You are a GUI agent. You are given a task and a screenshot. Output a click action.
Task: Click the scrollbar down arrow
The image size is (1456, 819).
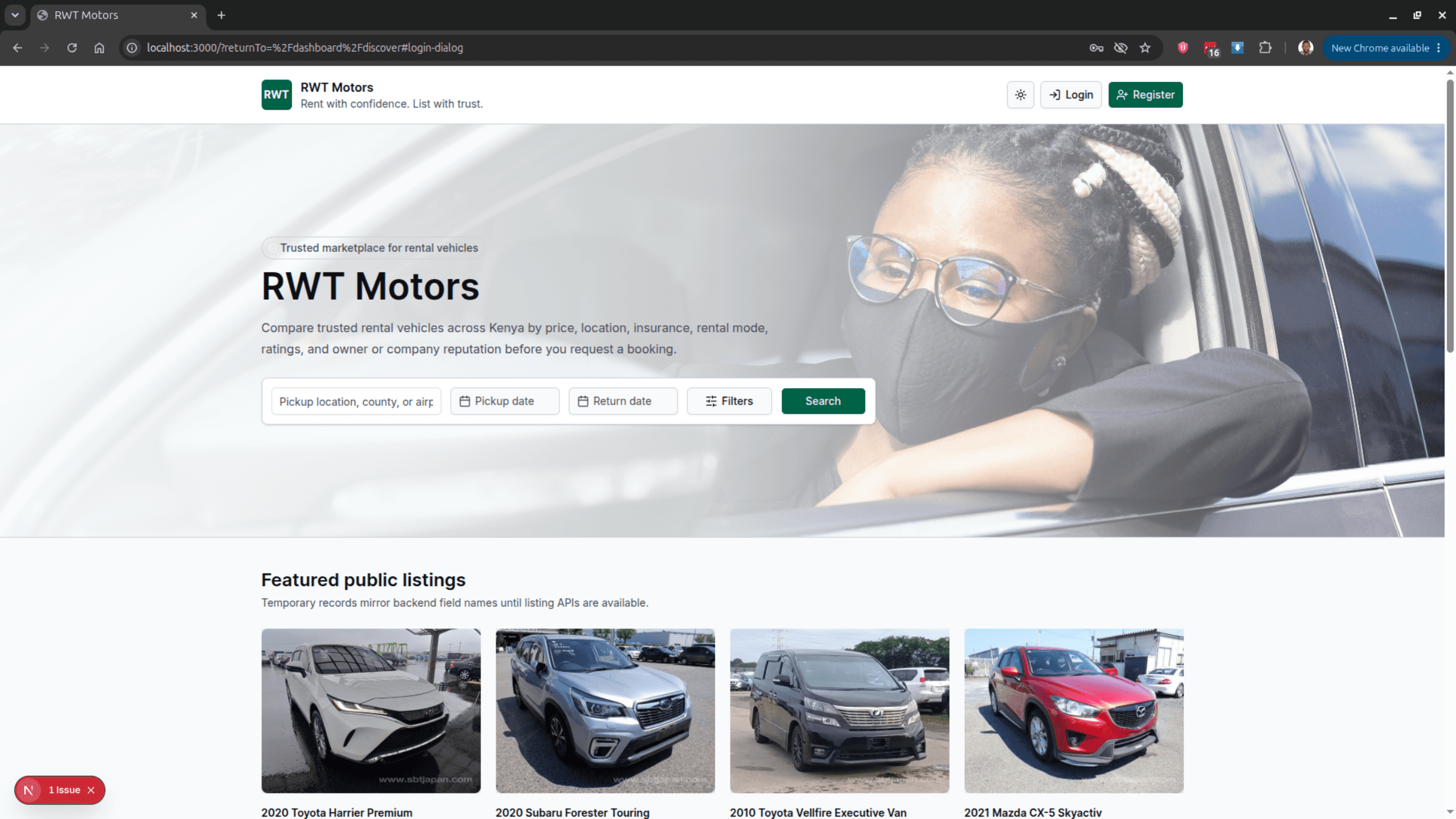1450,812
